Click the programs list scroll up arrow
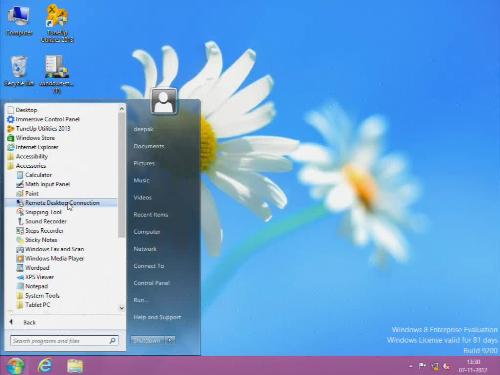 122,109
